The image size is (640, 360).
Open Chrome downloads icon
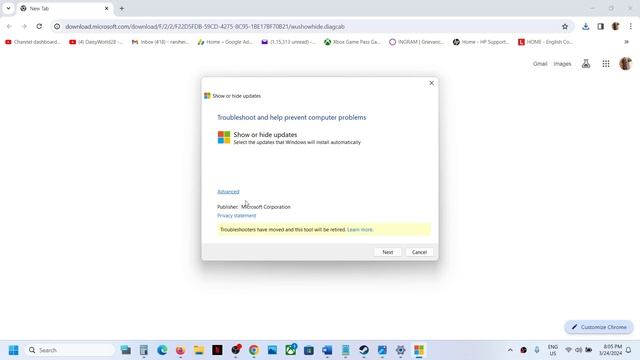coord(586,27)
